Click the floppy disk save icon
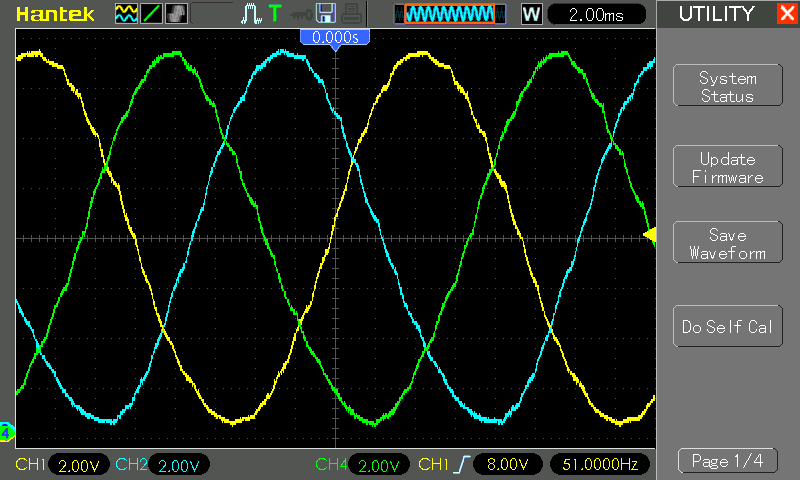 click(x=326, y=13)
